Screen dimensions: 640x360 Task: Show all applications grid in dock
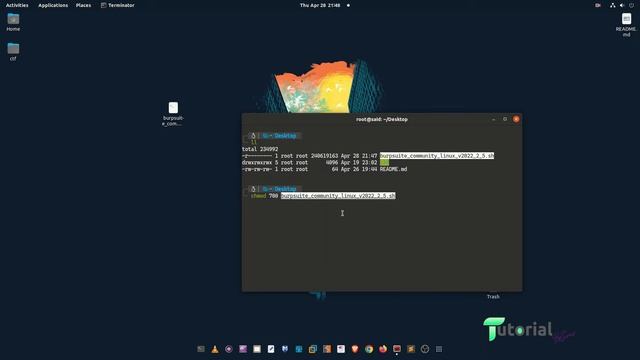439,349
